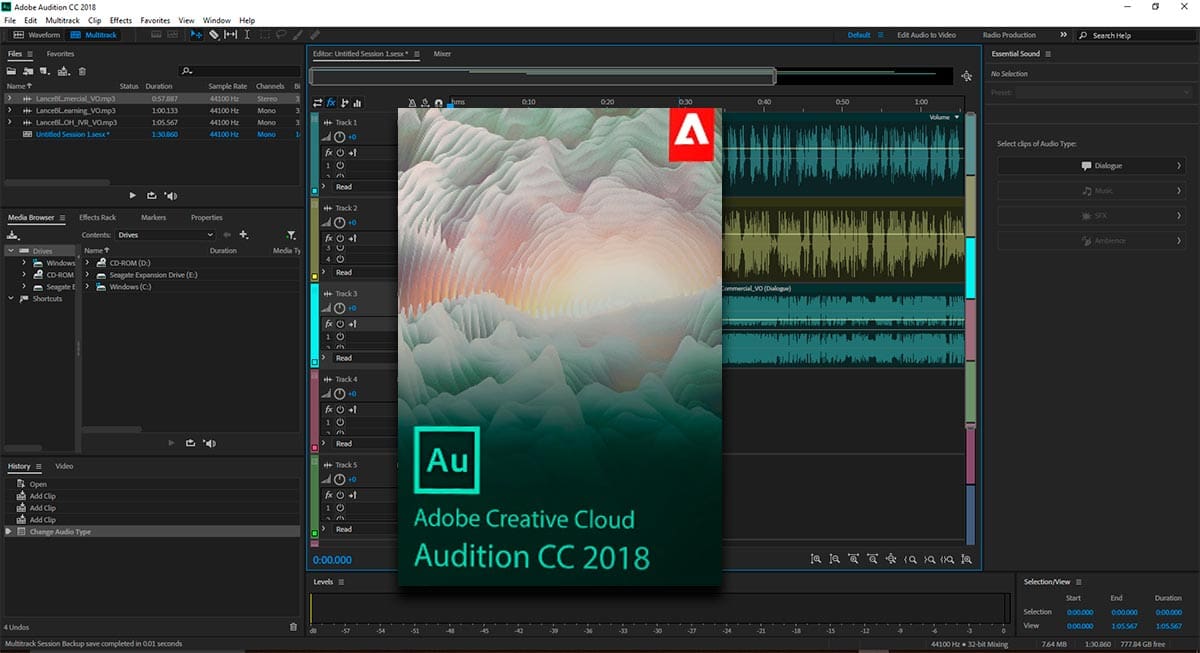Image resolution: width=1200 pixels, height=653 pixels.
Task: Select the Radio Production workspace
Action: coord(1009,35)
